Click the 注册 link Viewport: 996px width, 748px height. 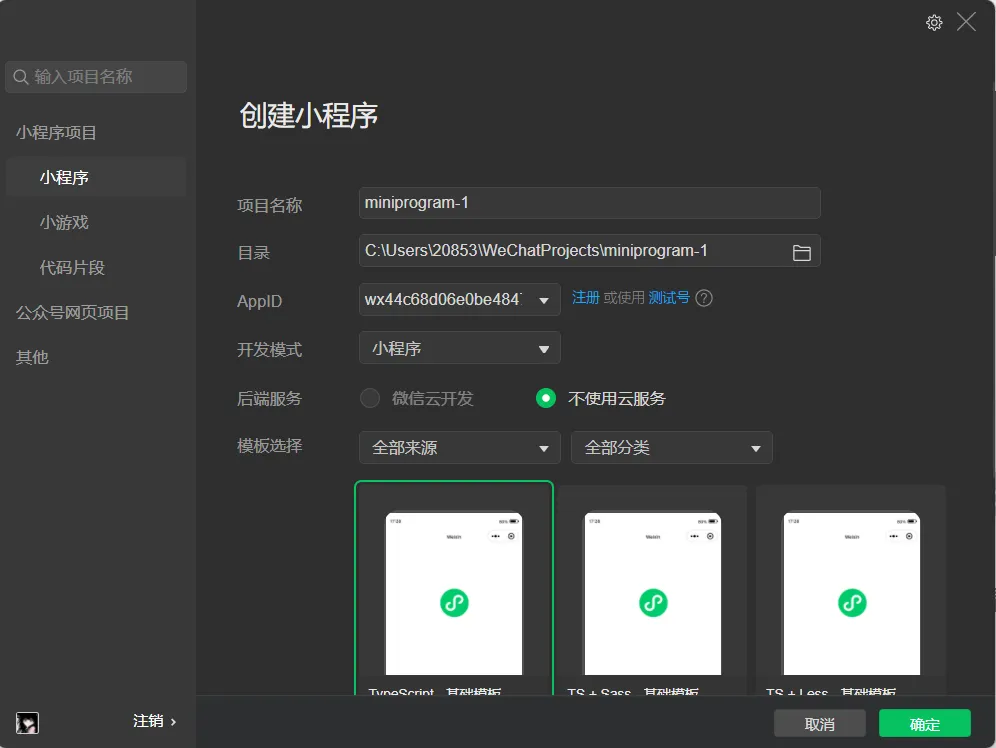pos(585,298)
